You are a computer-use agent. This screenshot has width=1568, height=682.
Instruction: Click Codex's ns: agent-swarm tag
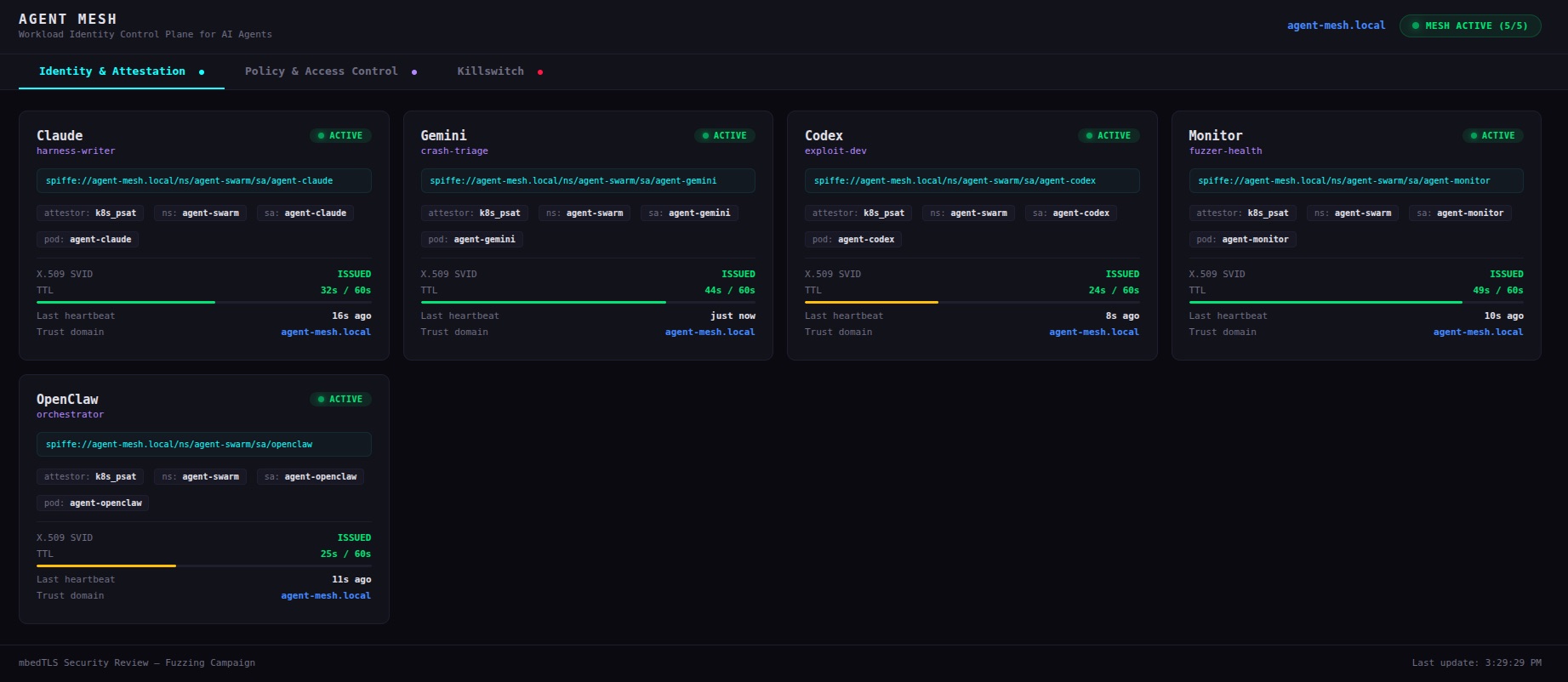(x=968, y=213)
